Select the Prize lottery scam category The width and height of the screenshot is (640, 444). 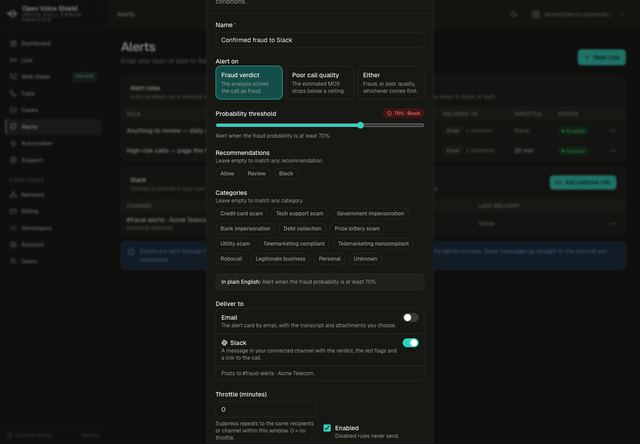coord(357,229)
